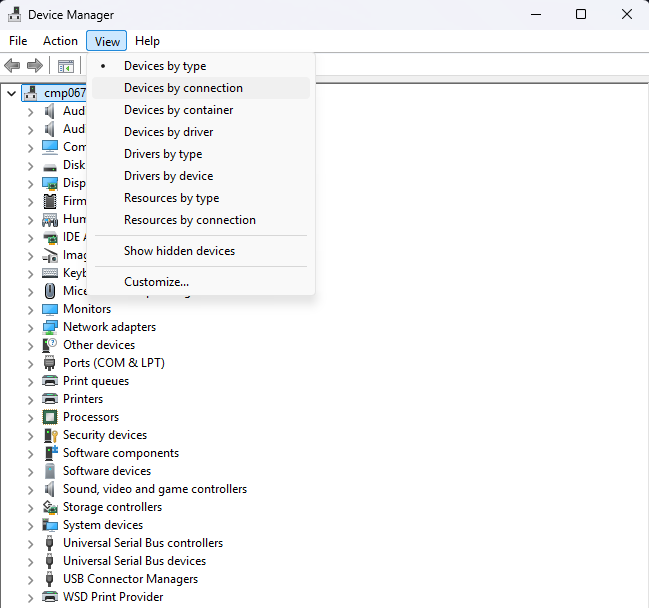The width and height of the screenshot is (649, 608).
Task: Open the Action menu
Action: (x=60, y=41)
